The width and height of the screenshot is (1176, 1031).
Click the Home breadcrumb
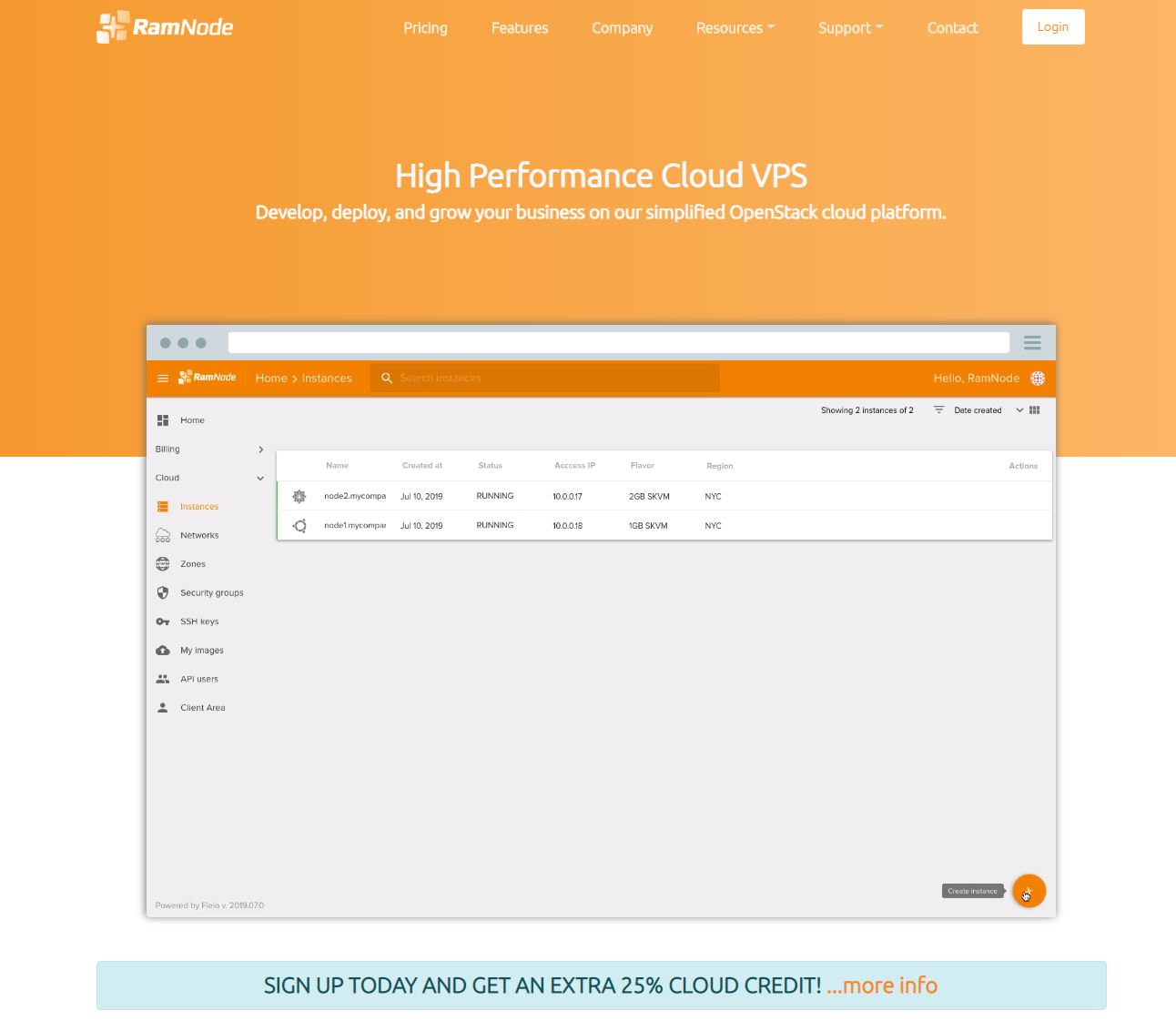271,379
